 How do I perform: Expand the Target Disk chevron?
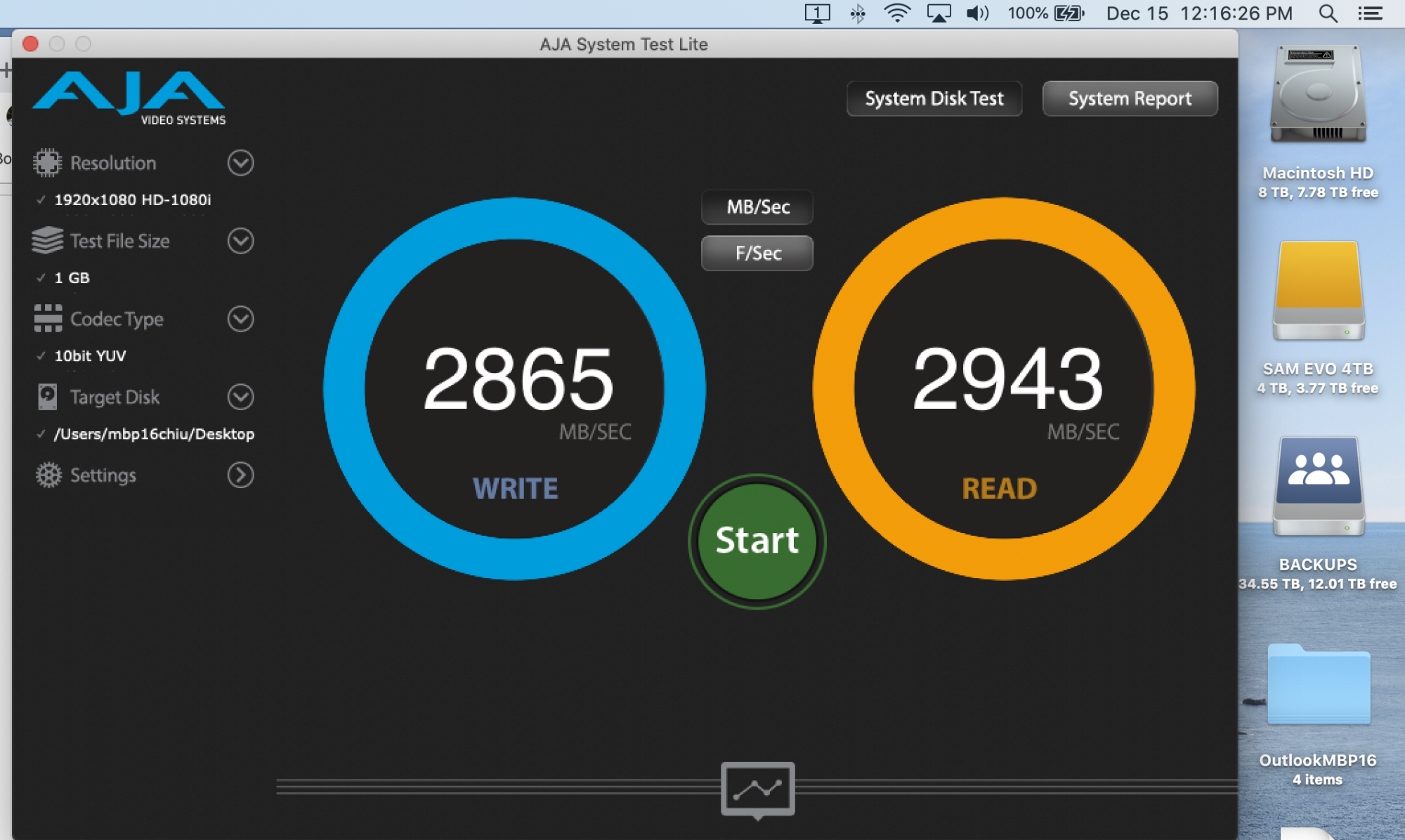point(240,397)
